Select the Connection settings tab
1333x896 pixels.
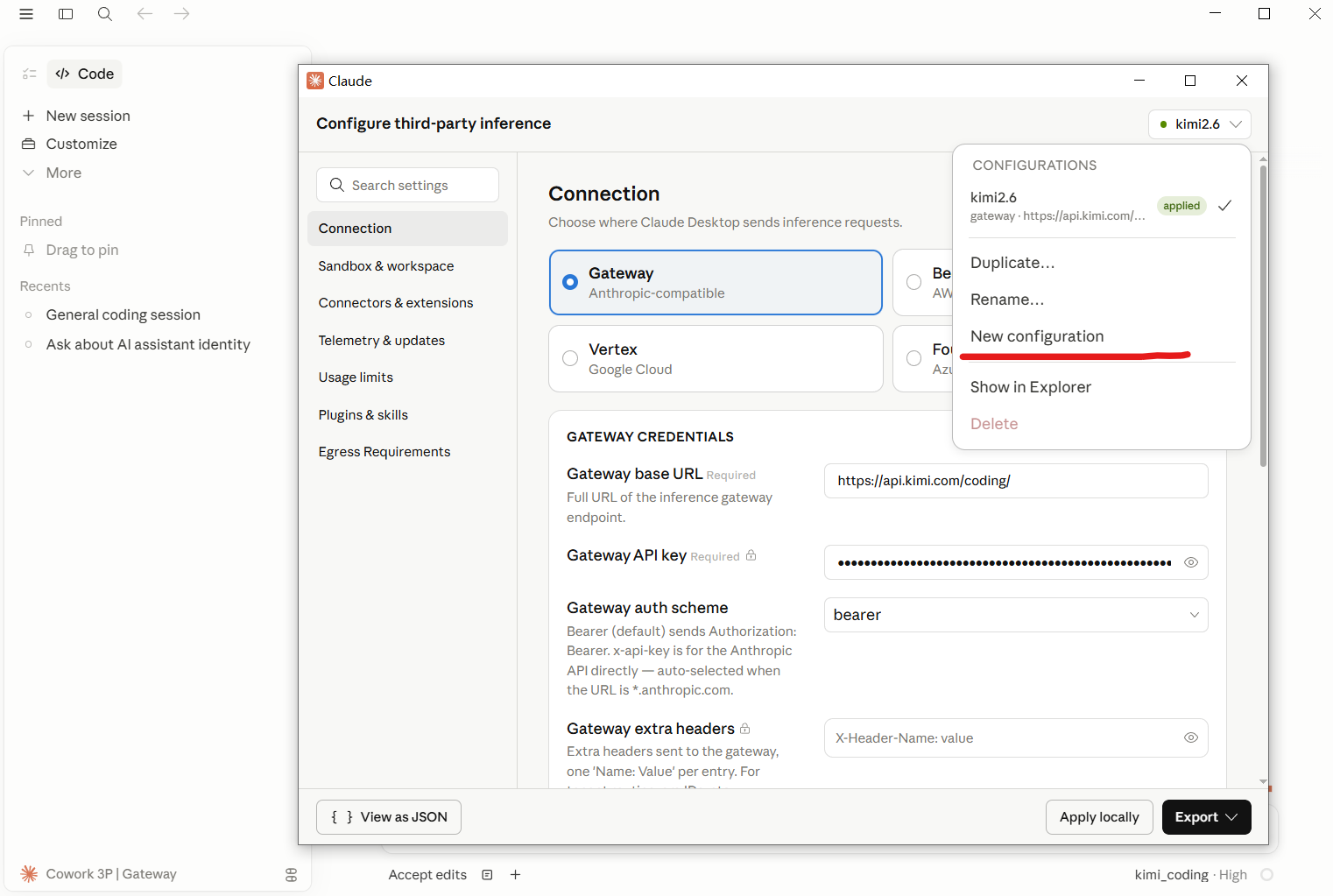407,229
